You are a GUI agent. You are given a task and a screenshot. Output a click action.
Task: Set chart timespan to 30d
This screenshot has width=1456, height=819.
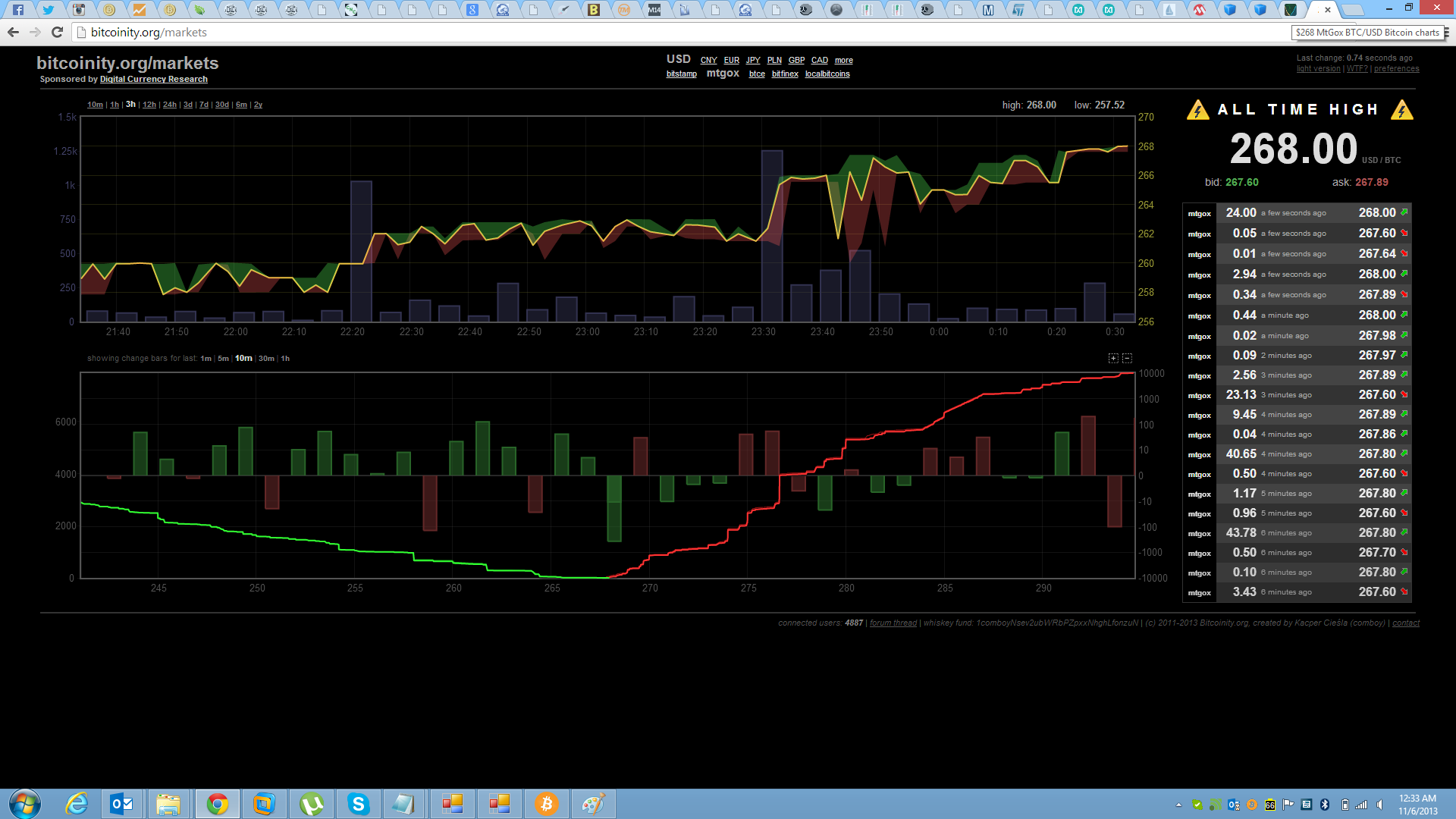pos(222,105)
